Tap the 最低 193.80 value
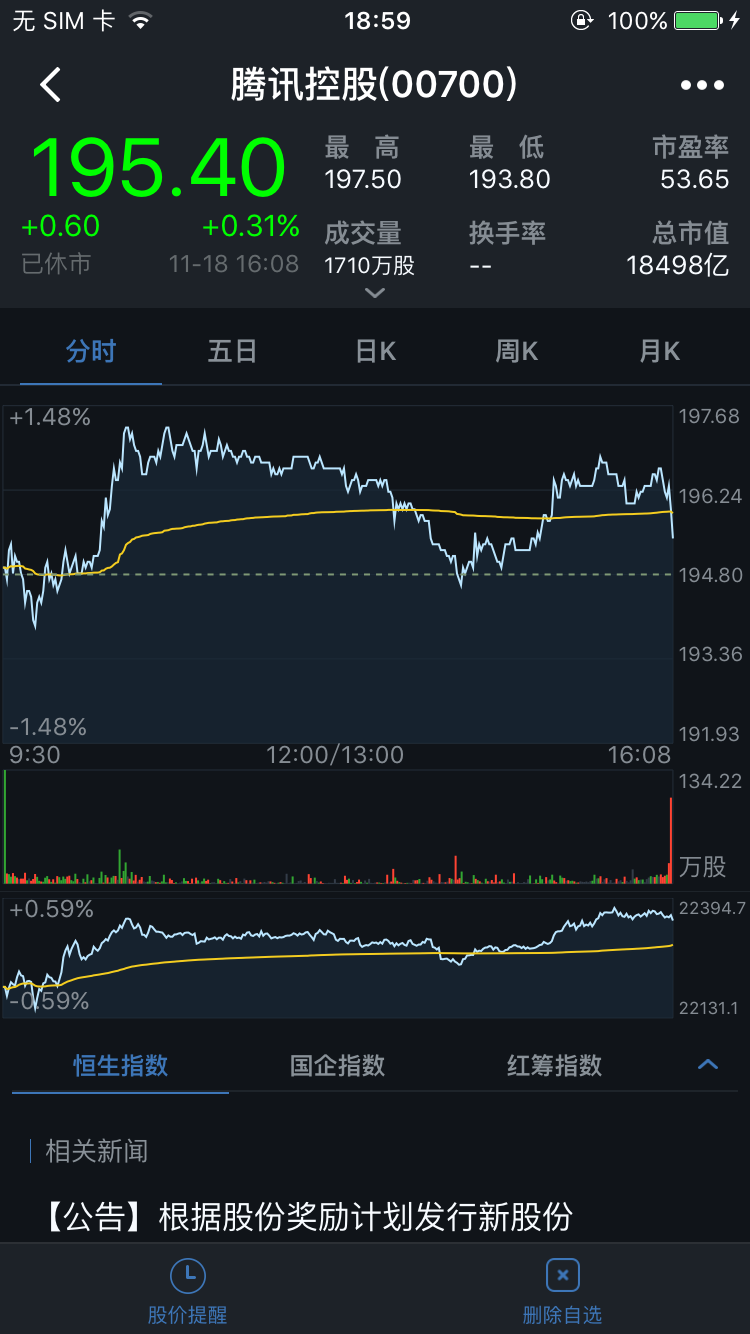This screenshot has height=1334, width=750. (x=510, y=179)
